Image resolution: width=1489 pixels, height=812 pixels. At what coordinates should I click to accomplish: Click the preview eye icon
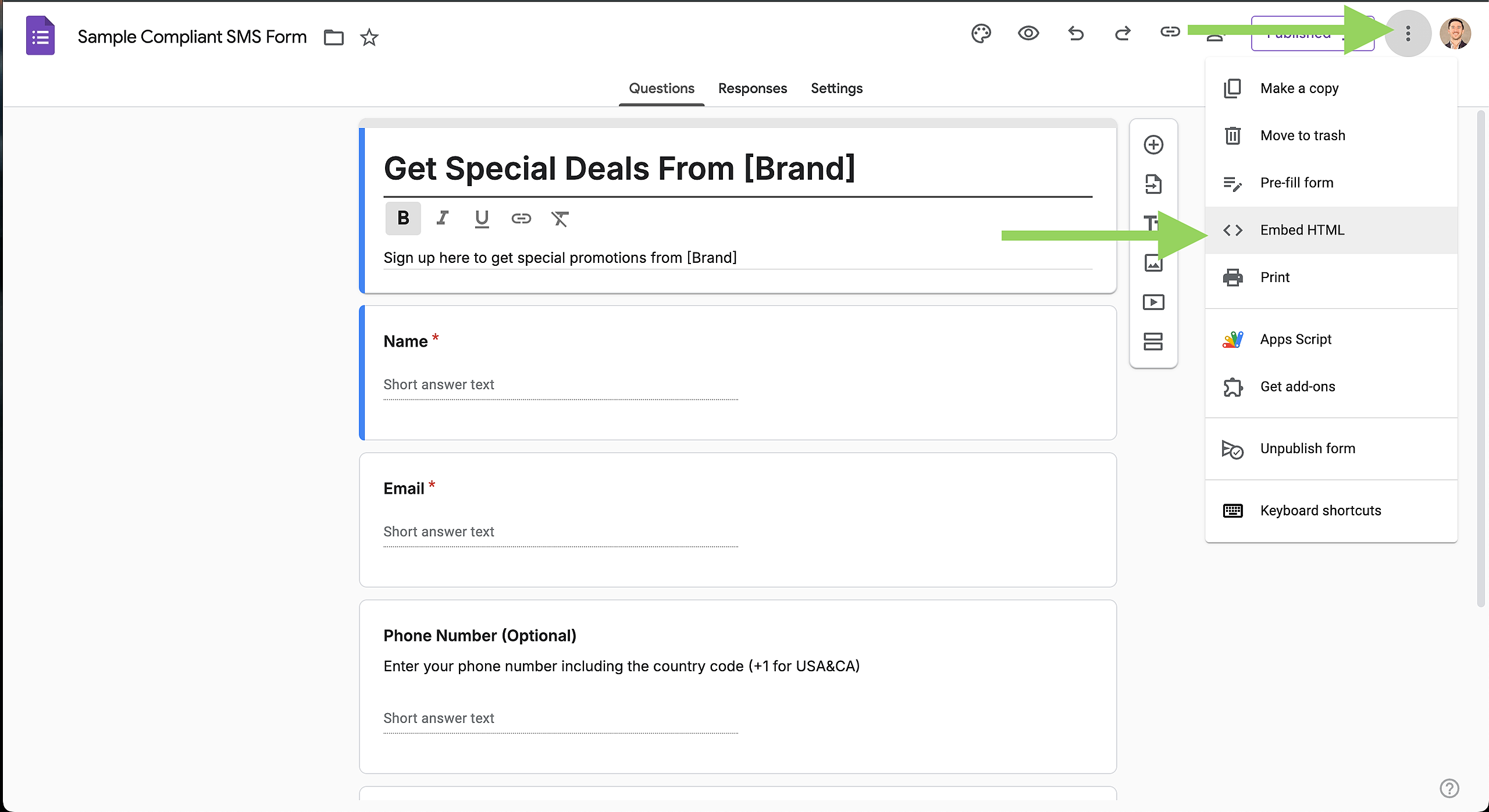(x=1028, y=34)
